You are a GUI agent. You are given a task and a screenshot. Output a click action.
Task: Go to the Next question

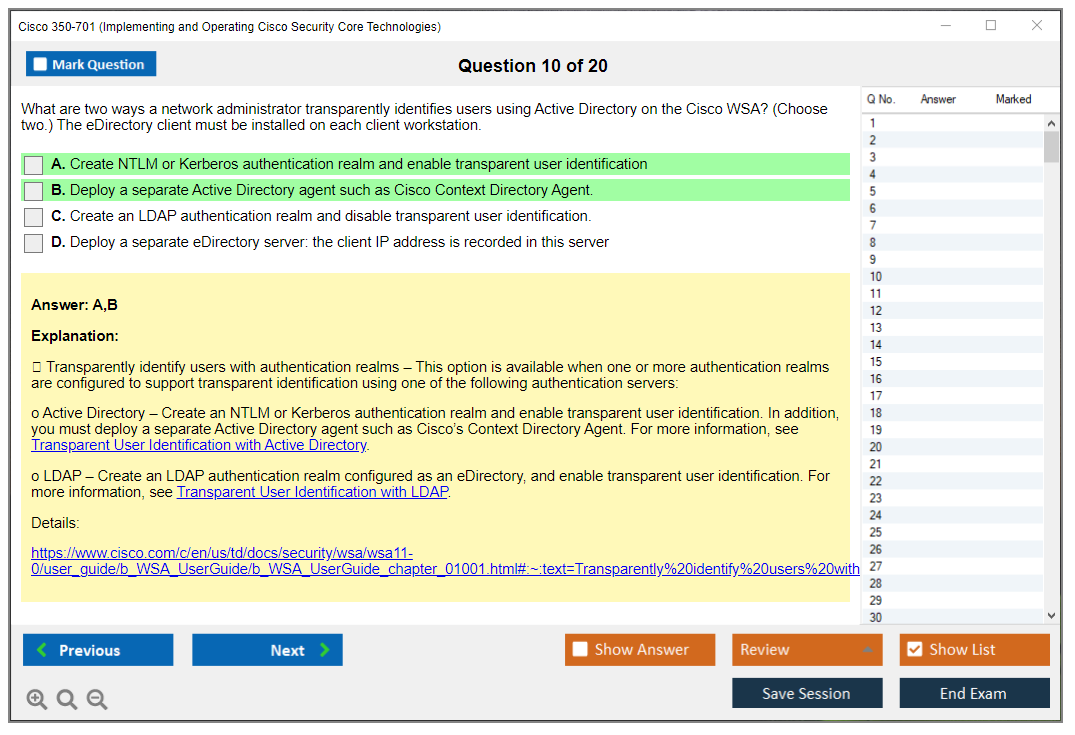tap(267, 649)
